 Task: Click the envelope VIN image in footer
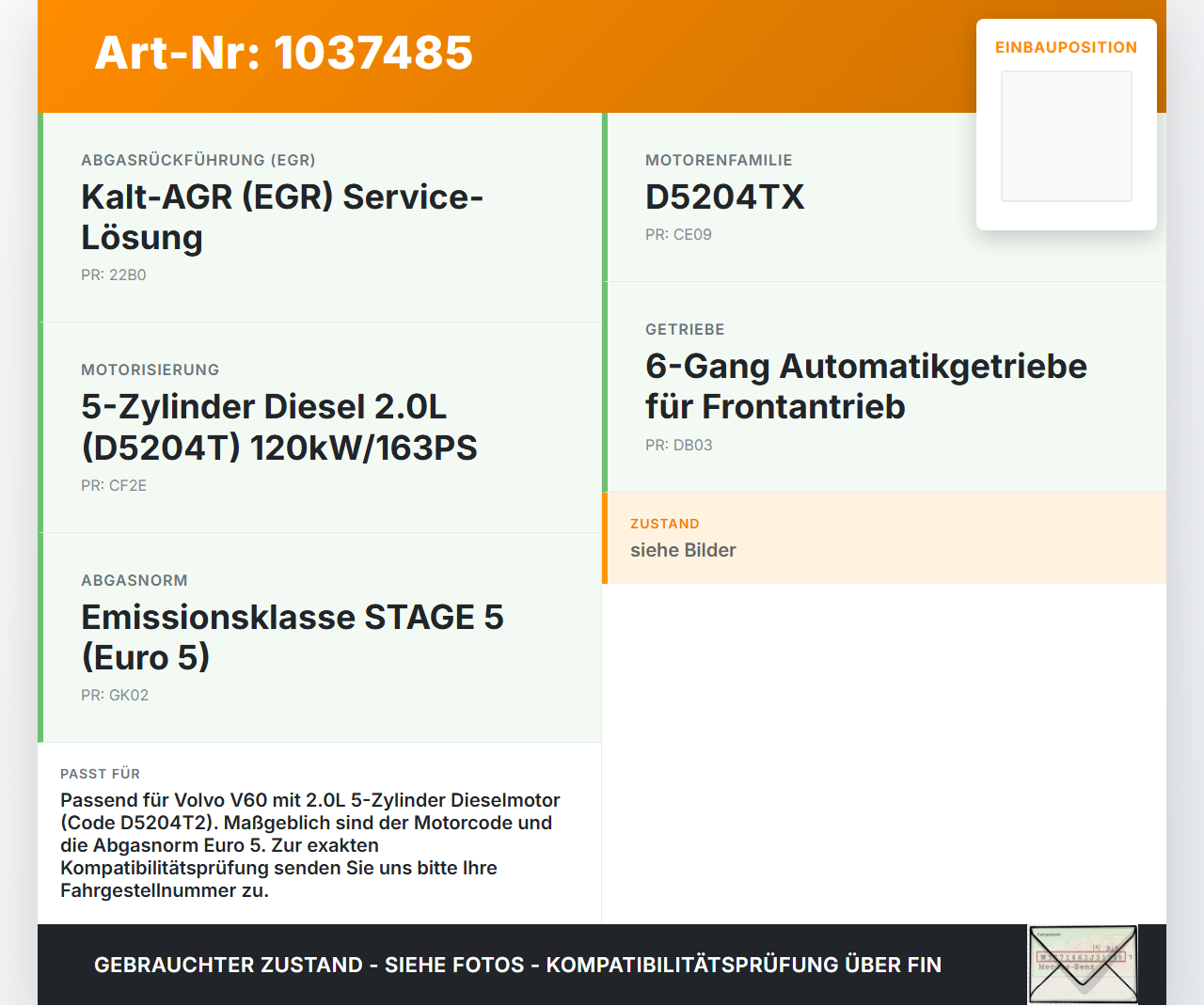[x=1083, y=965]
